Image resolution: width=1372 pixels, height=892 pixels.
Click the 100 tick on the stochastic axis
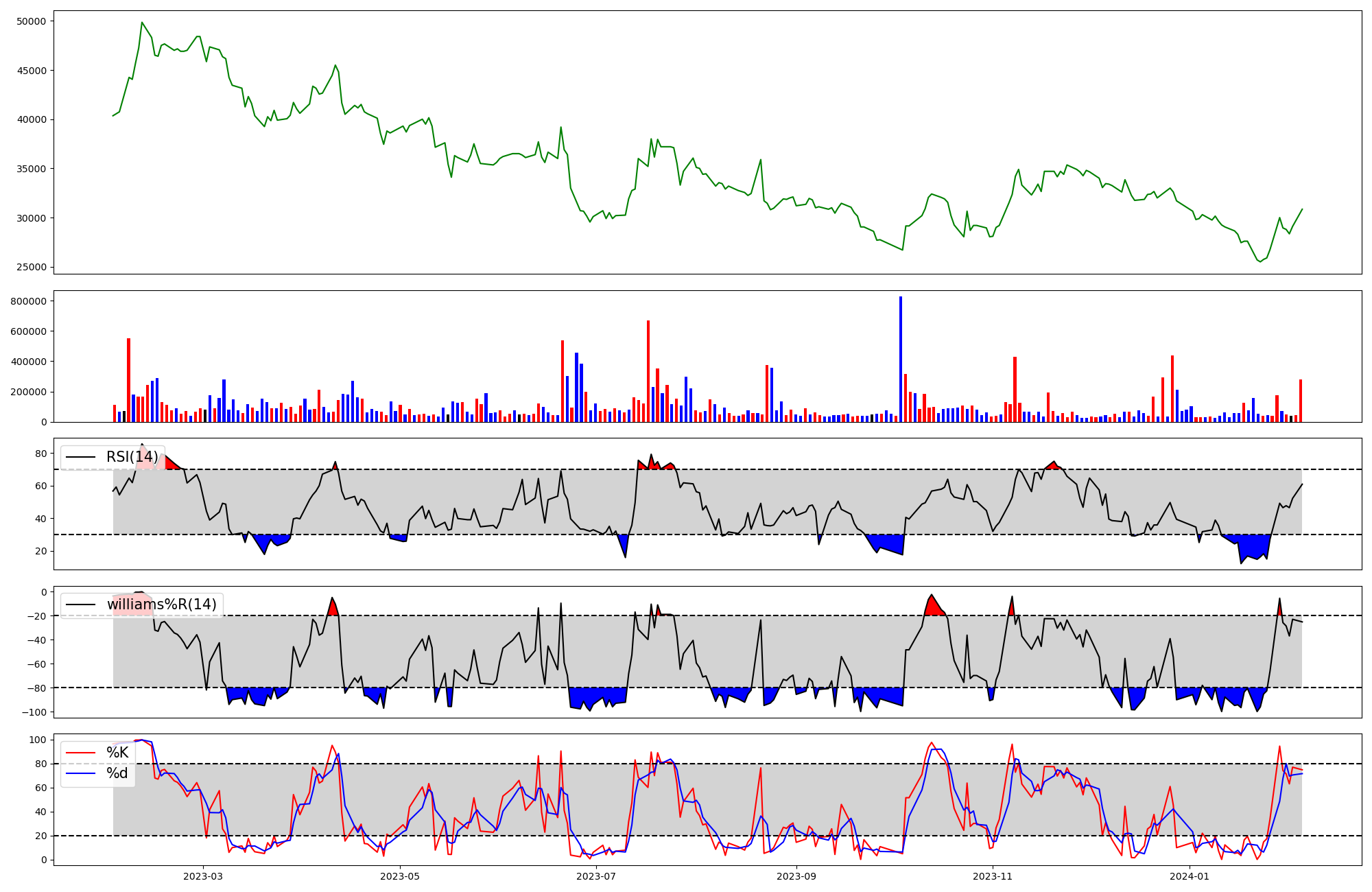(38, 740)
